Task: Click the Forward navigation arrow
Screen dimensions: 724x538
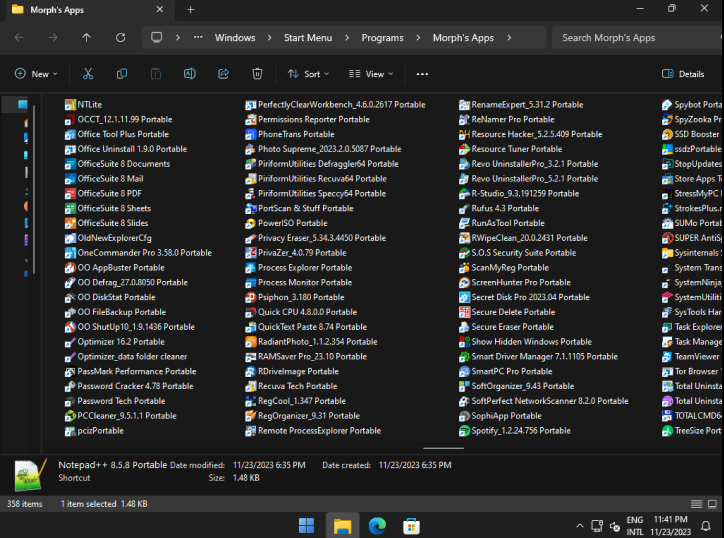Action: tap(53, 38)
